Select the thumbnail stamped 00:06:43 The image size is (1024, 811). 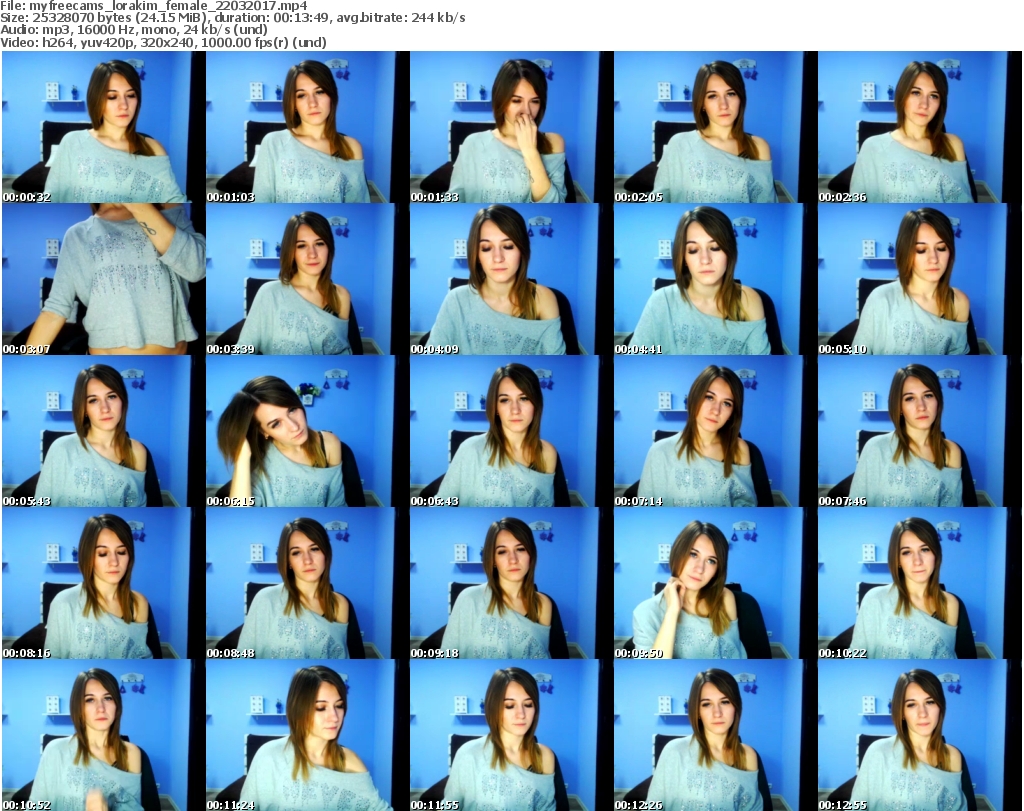[511, 432]
